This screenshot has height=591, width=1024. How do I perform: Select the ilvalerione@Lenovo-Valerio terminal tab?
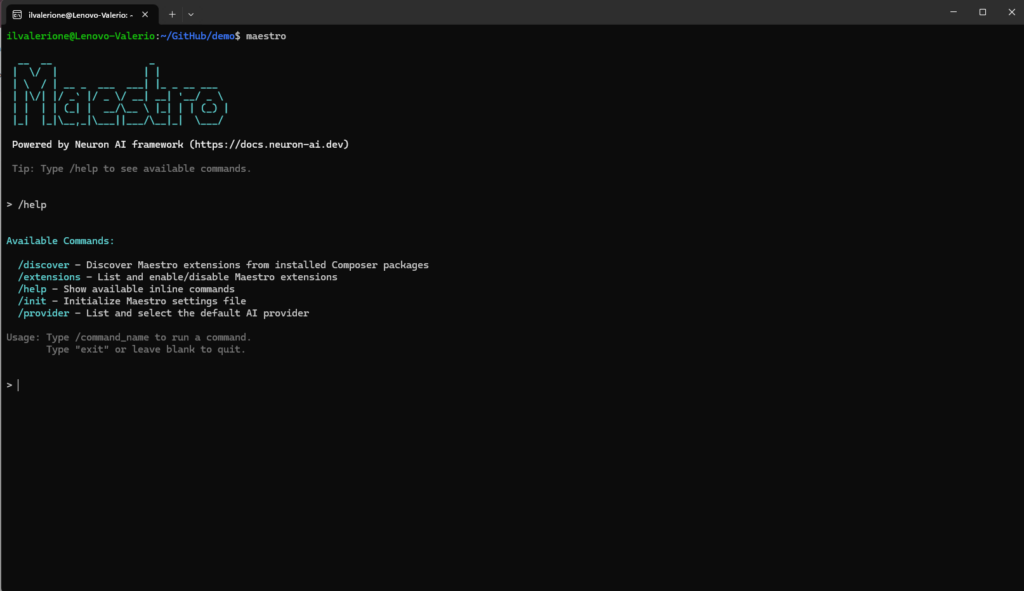[x=82, y=14]
